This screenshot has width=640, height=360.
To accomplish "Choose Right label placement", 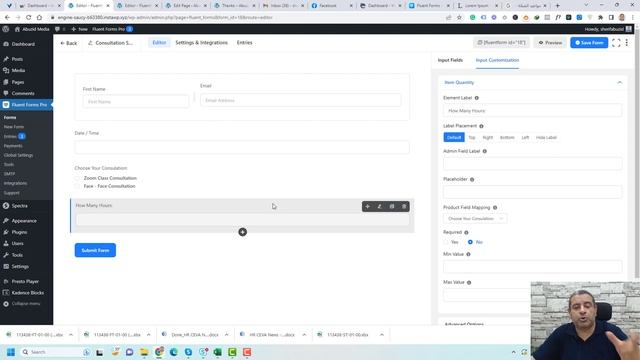I will pos(488,138).
